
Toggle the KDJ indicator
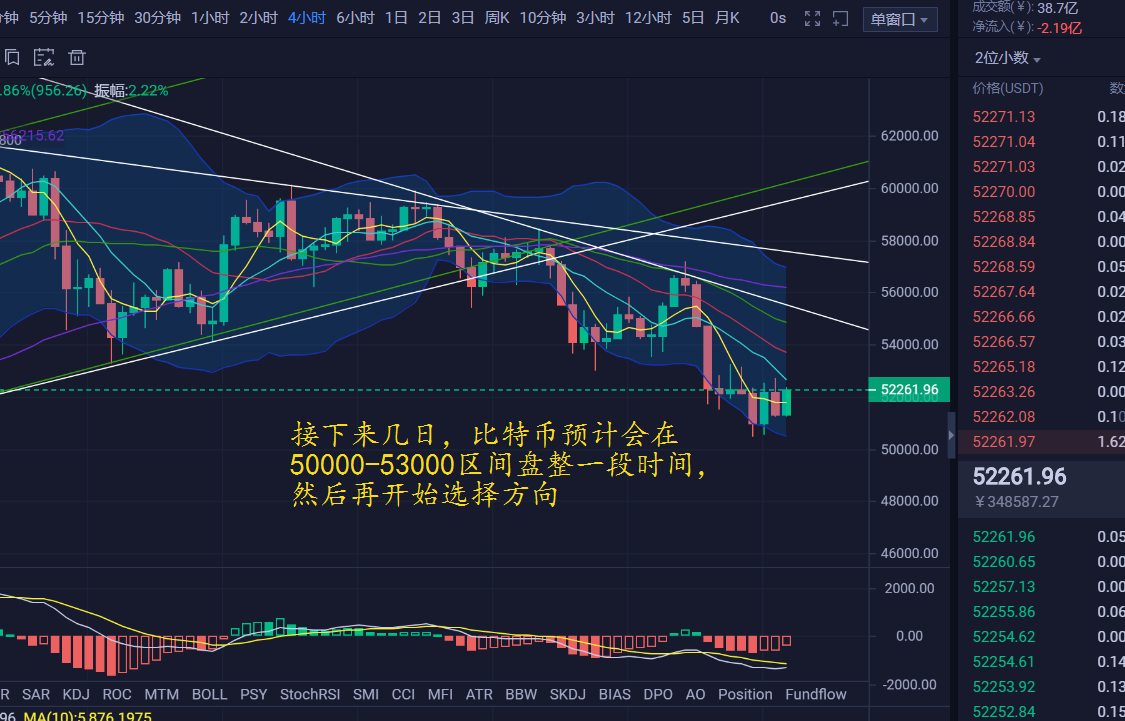(x=76, y=694)
